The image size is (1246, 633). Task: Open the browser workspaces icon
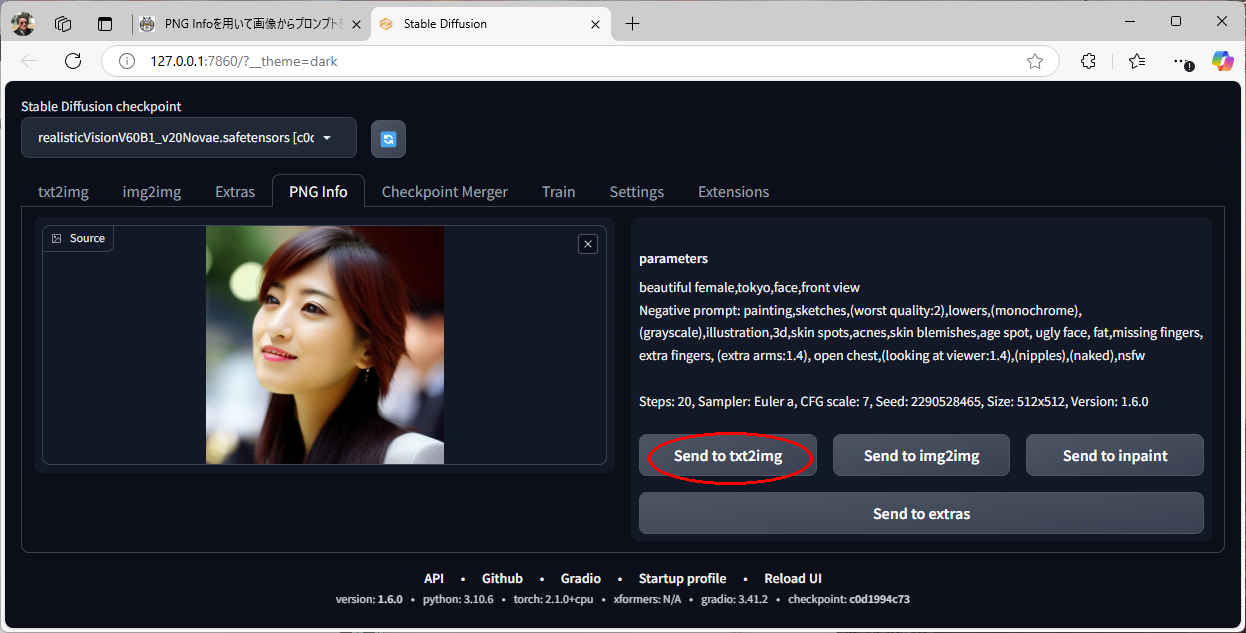[x=63, y=23]
